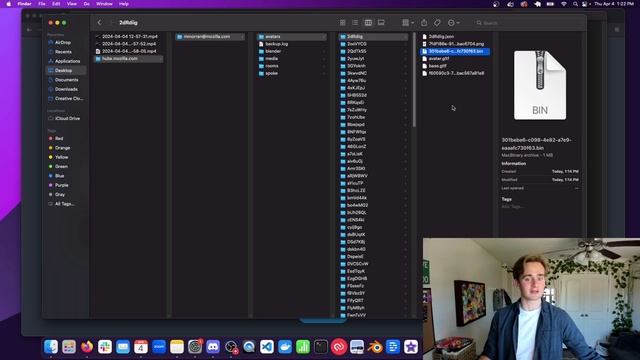Filter by the Red tag
The height and width of the screenshot is (360, 640).
[59, 138]
